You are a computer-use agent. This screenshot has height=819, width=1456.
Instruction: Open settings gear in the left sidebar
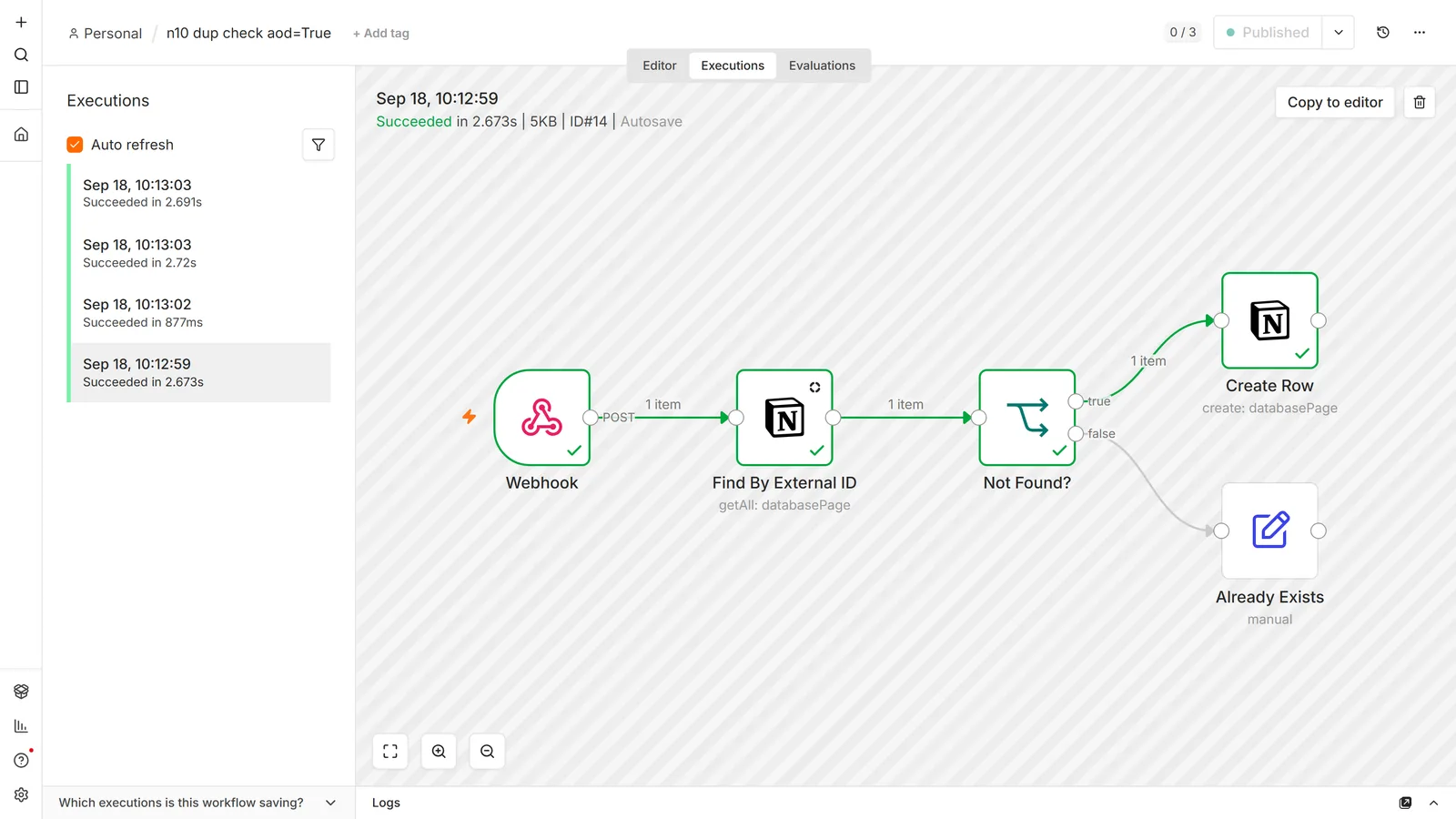tap(21, 794)
